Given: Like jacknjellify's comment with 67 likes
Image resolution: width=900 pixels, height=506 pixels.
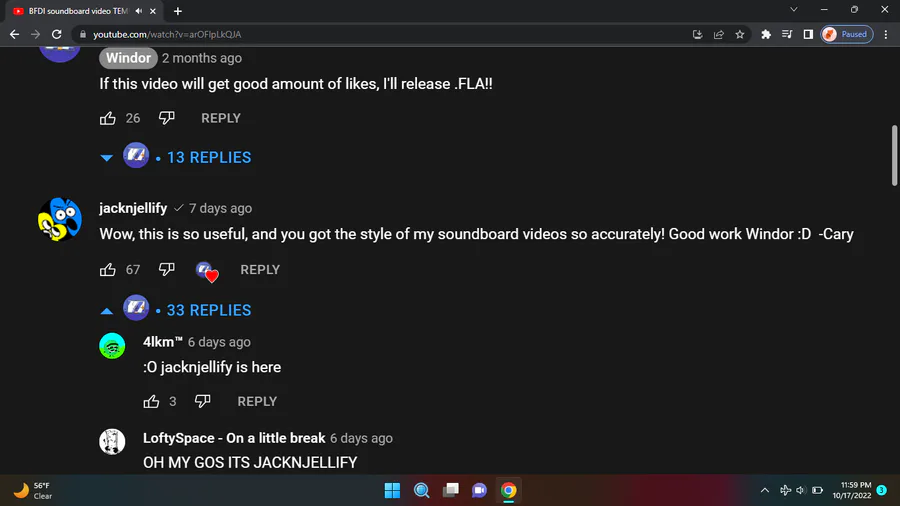Looking at the screenshot, I should tap(108, 269).
